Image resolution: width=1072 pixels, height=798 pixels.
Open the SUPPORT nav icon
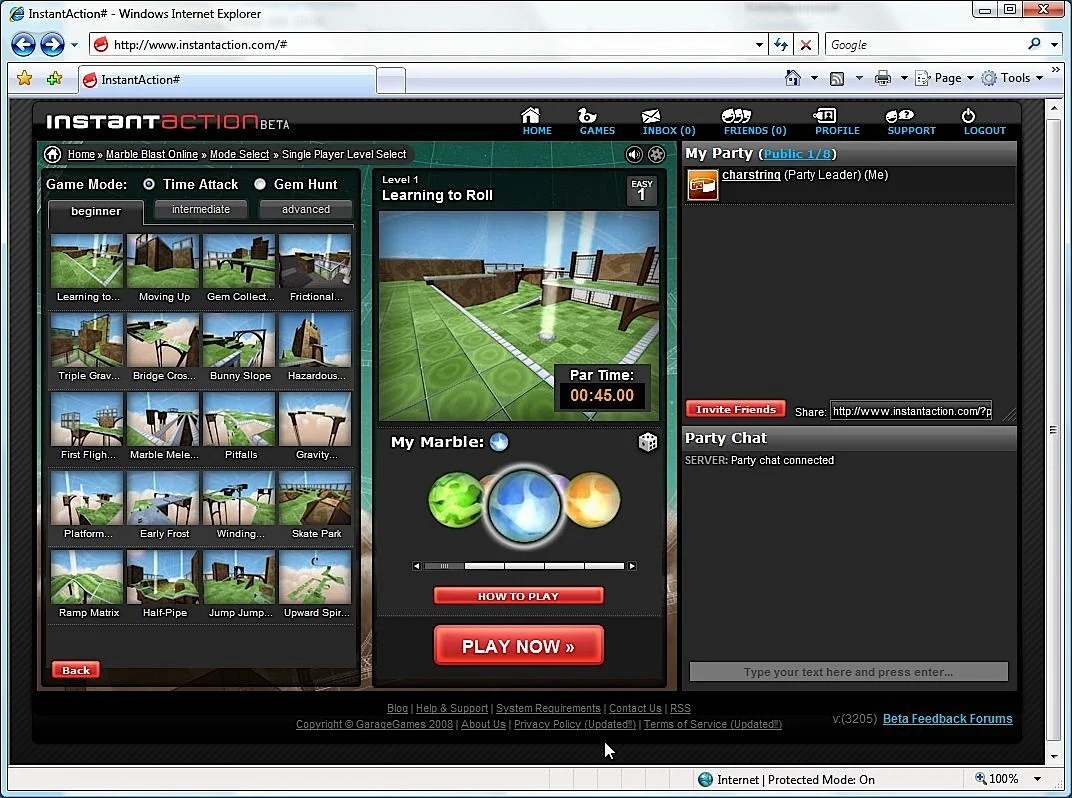(899, 115)
